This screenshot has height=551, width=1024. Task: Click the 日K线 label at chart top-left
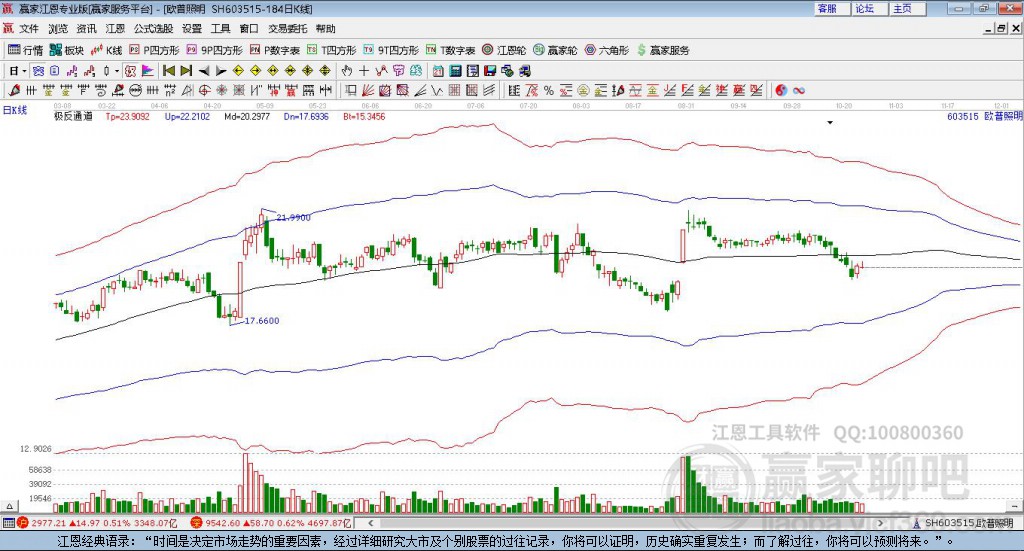coord(15,110)
